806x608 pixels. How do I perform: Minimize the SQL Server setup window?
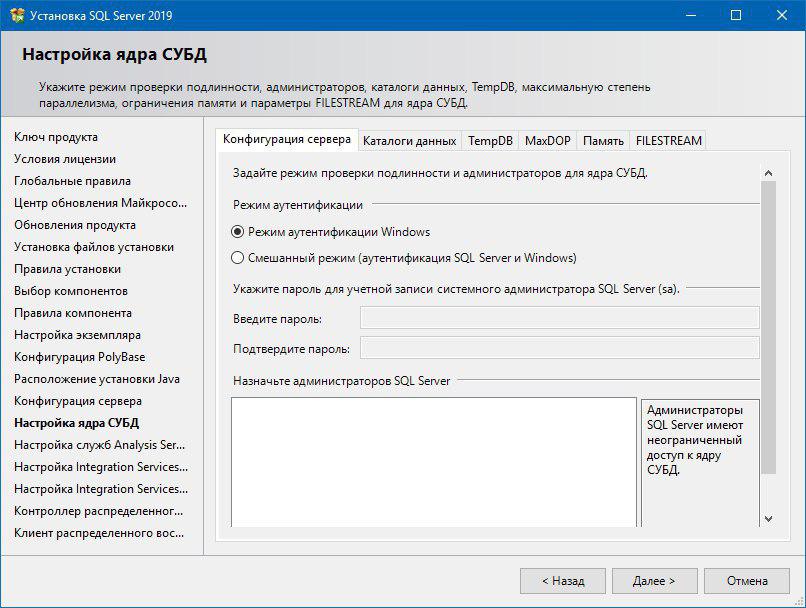coord(690,15)
